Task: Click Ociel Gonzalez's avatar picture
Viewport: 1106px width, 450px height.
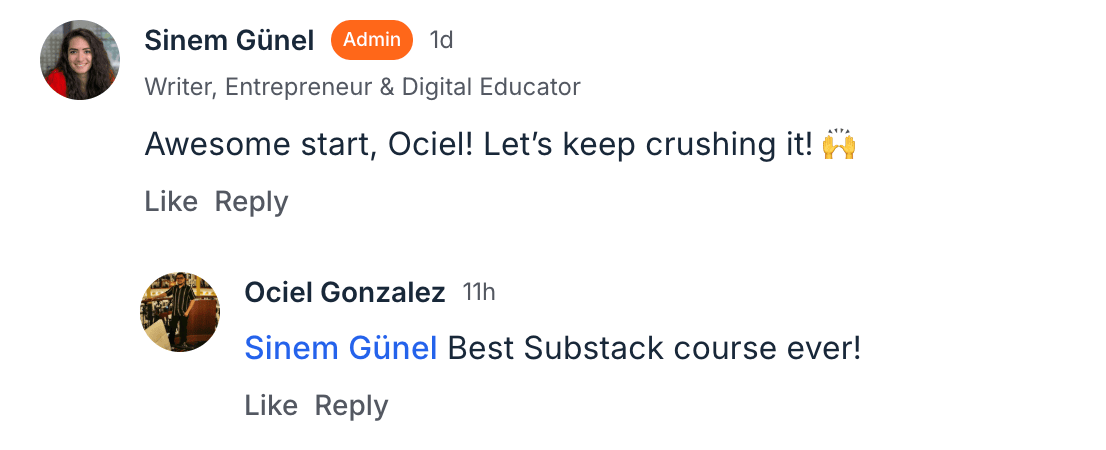Action: (x=180, y=312)
